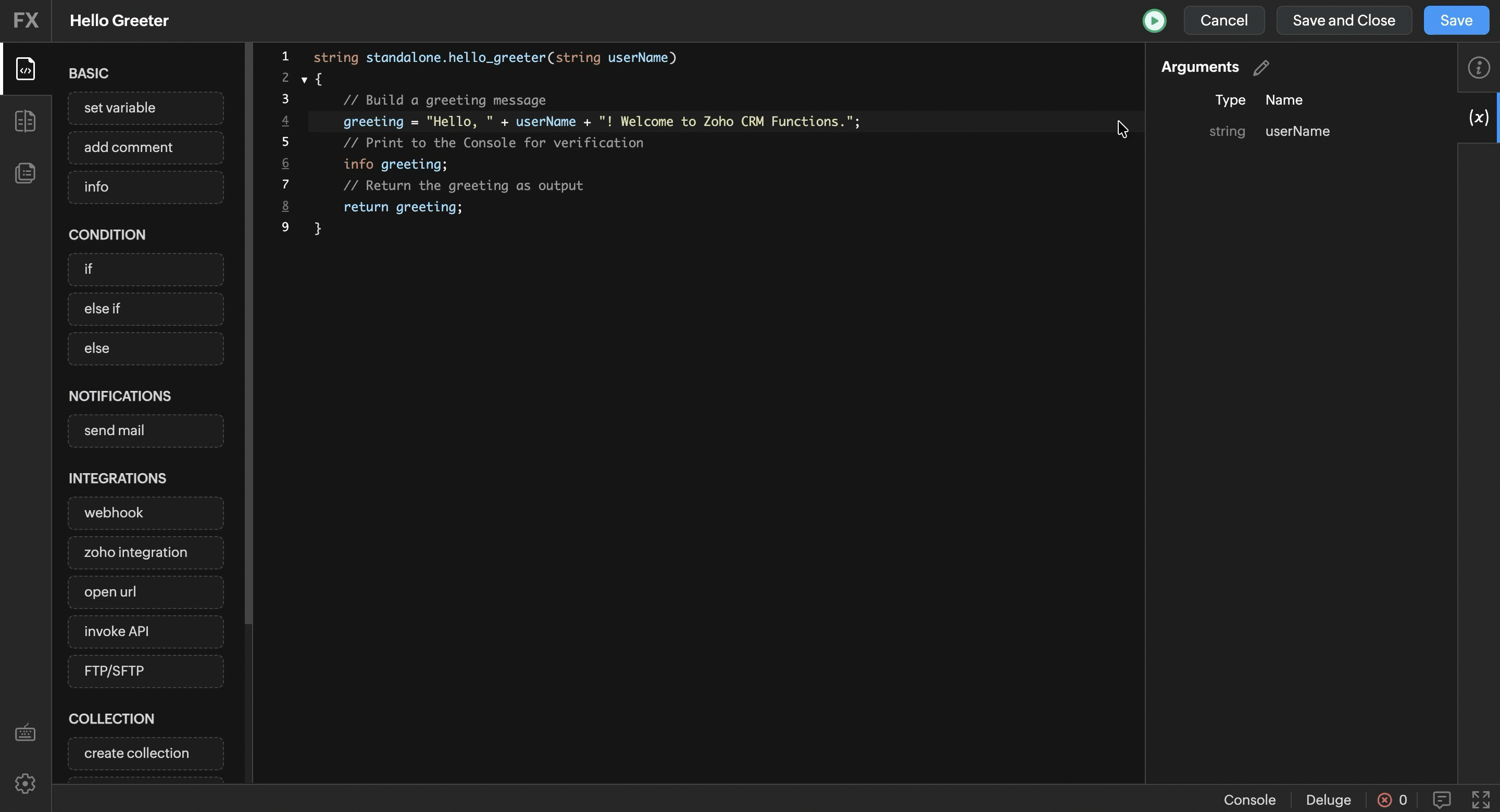The width and height of the screenshot is (1500, 812).
Task: Click the "// Print to the Console" comment line
Action: click(x=493, y=143)
